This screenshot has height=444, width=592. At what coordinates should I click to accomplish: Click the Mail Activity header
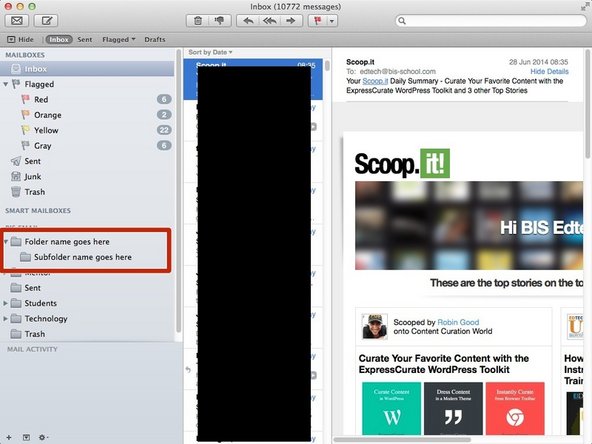pos(32,349)
